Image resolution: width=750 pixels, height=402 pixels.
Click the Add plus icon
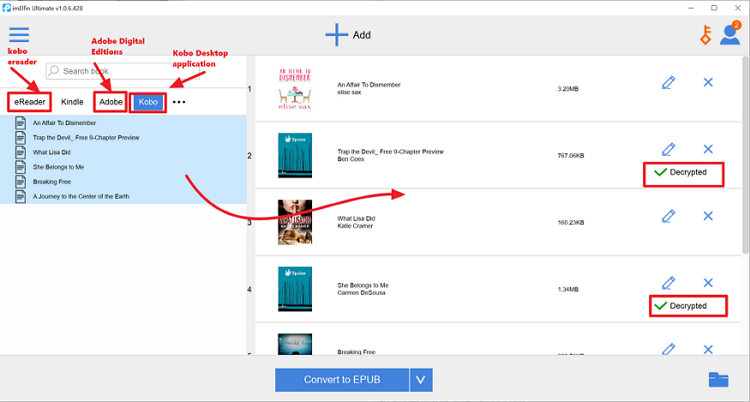(337, 35)
